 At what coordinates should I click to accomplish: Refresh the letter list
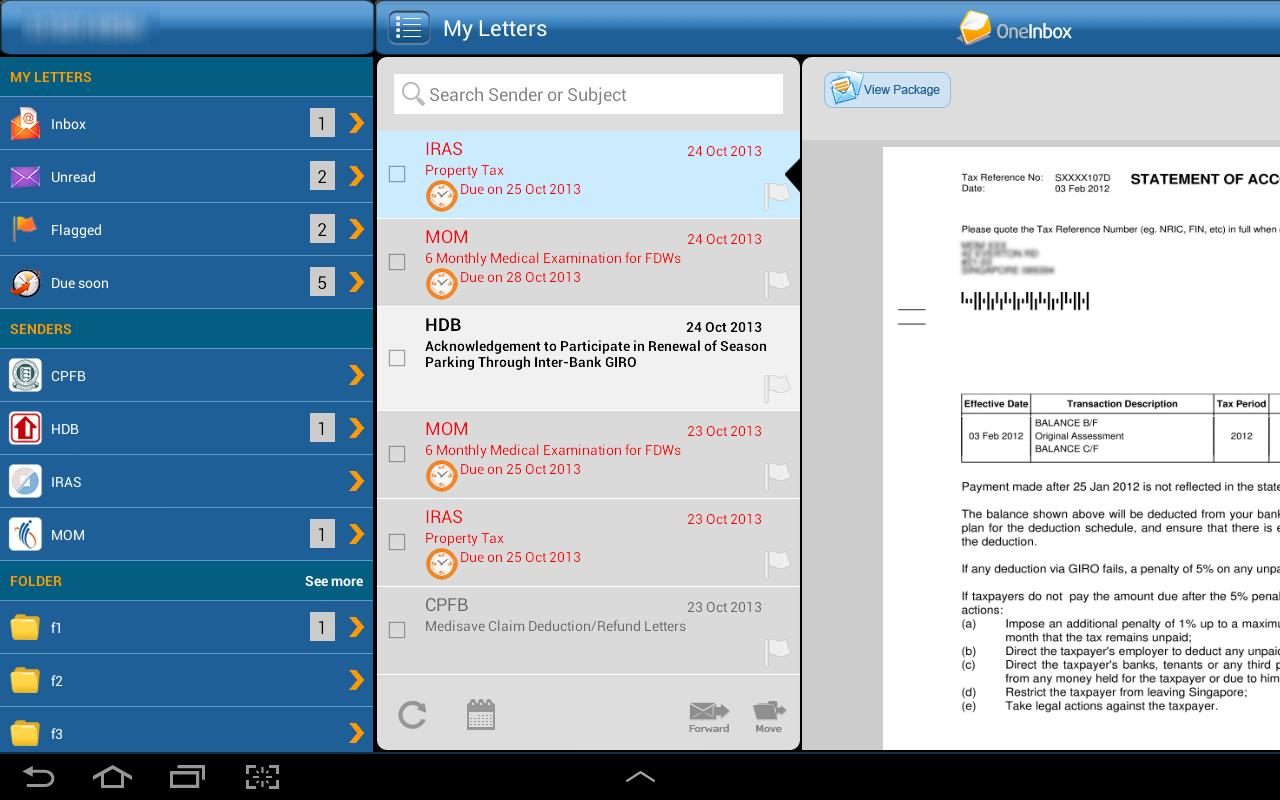click(412, 714)
